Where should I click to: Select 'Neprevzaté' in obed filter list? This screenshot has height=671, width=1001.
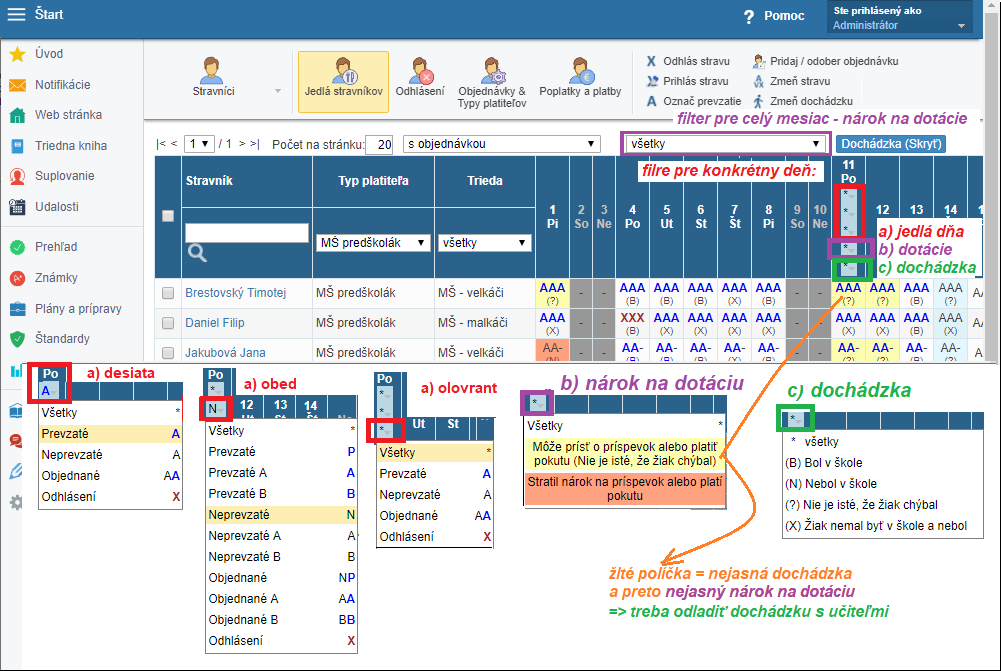[x=282, y=515]
